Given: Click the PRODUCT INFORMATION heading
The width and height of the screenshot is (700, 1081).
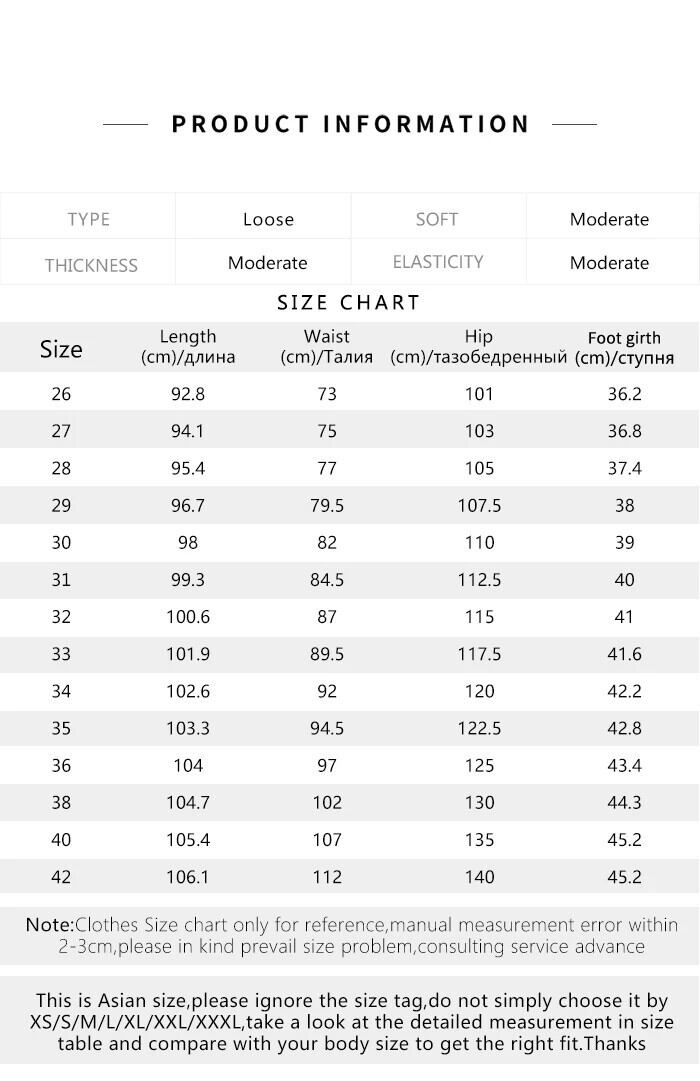Looking at the screenshot, I should (x=350, y=124).
